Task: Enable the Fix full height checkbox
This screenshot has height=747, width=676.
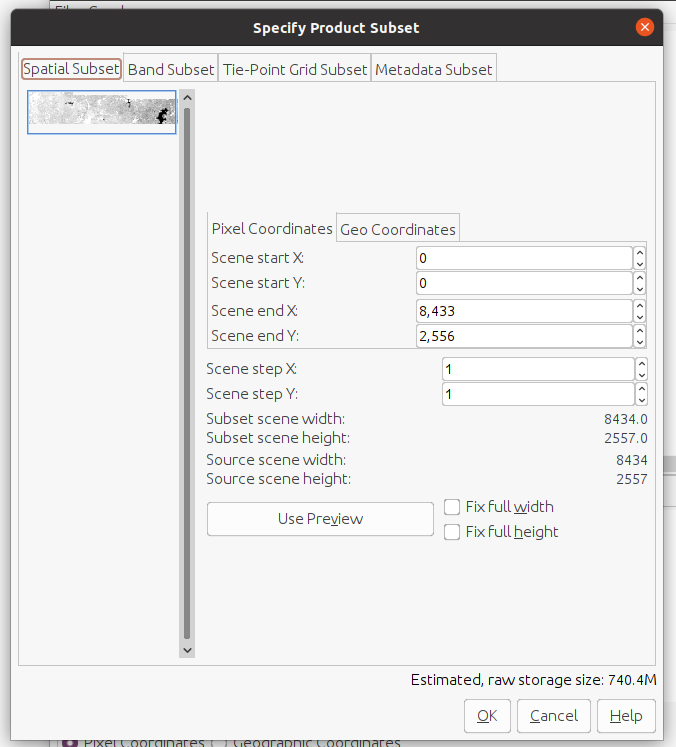Action: [452, 532]
